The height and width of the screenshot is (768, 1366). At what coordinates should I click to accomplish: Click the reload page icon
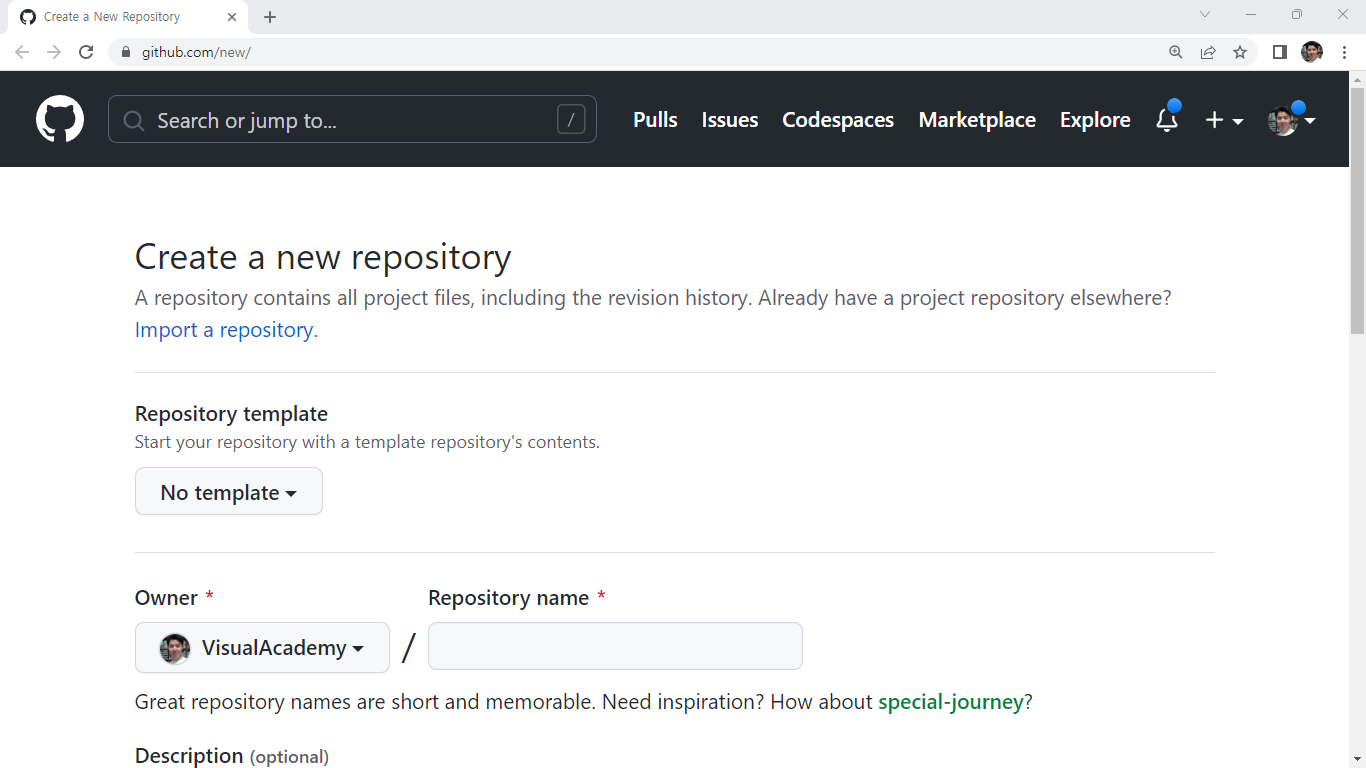click(86, 52)
